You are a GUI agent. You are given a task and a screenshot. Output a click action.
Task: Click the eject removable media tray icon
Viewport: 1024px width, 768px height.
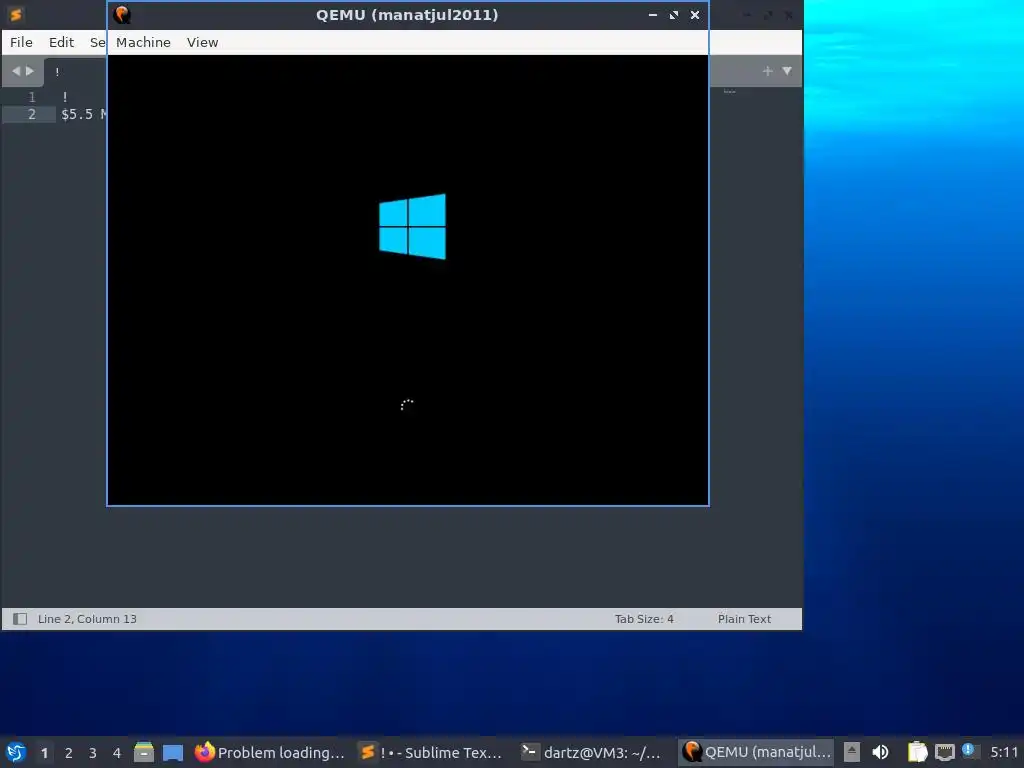852,752
